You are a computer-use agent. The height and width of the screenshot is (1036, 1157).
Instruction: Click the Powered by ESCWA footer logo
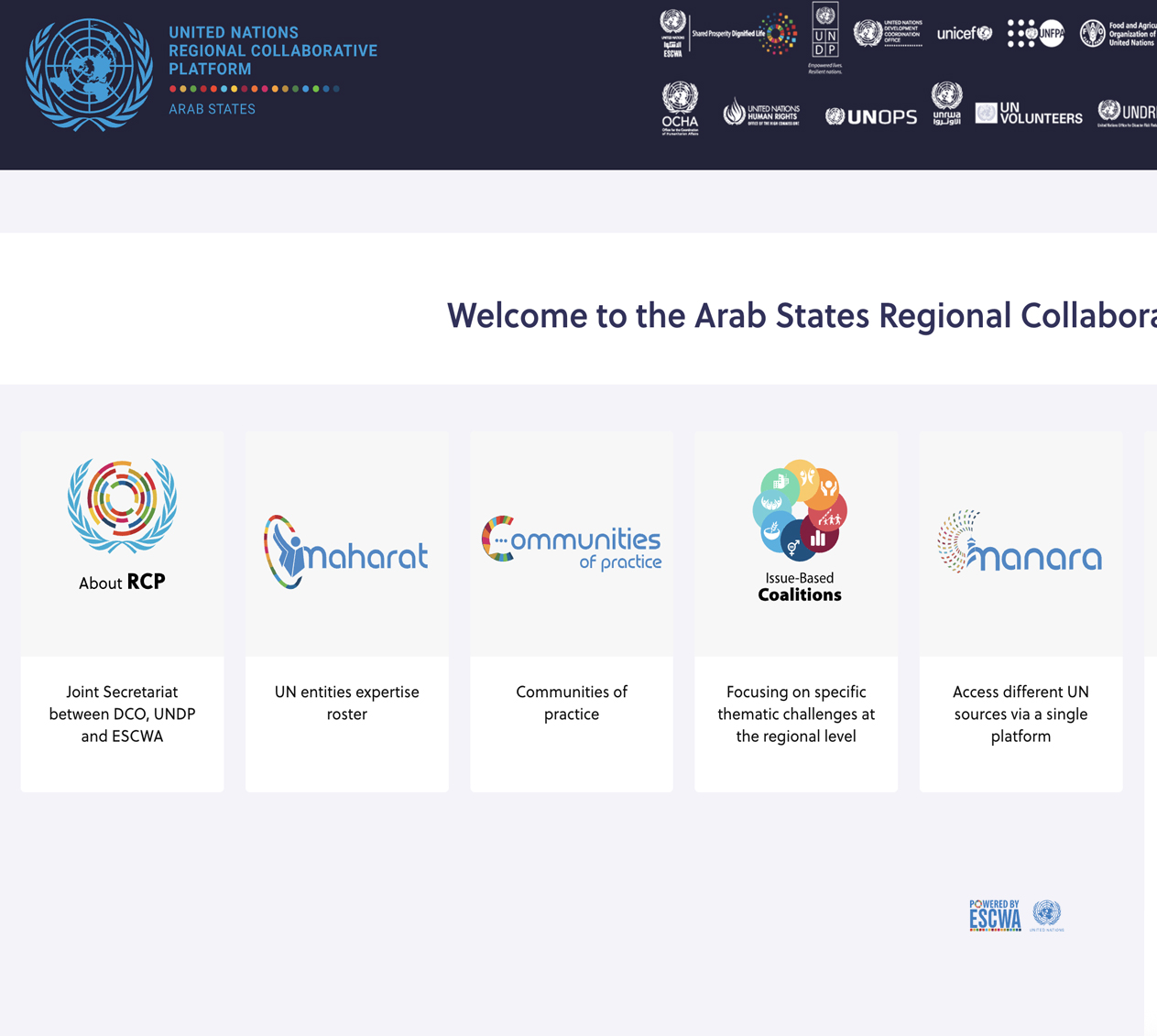coord(1016,915)
